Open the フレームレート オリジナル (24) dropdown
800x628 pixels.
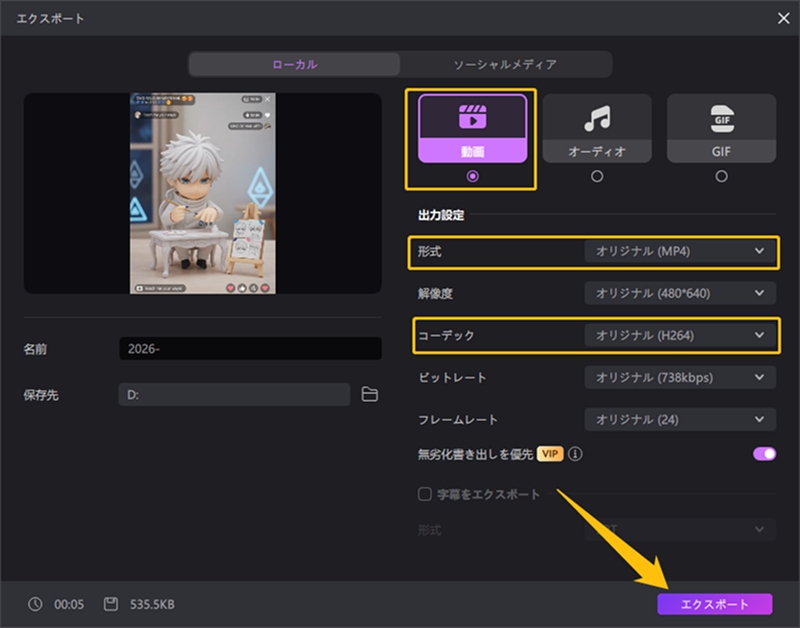pos(680,419)
